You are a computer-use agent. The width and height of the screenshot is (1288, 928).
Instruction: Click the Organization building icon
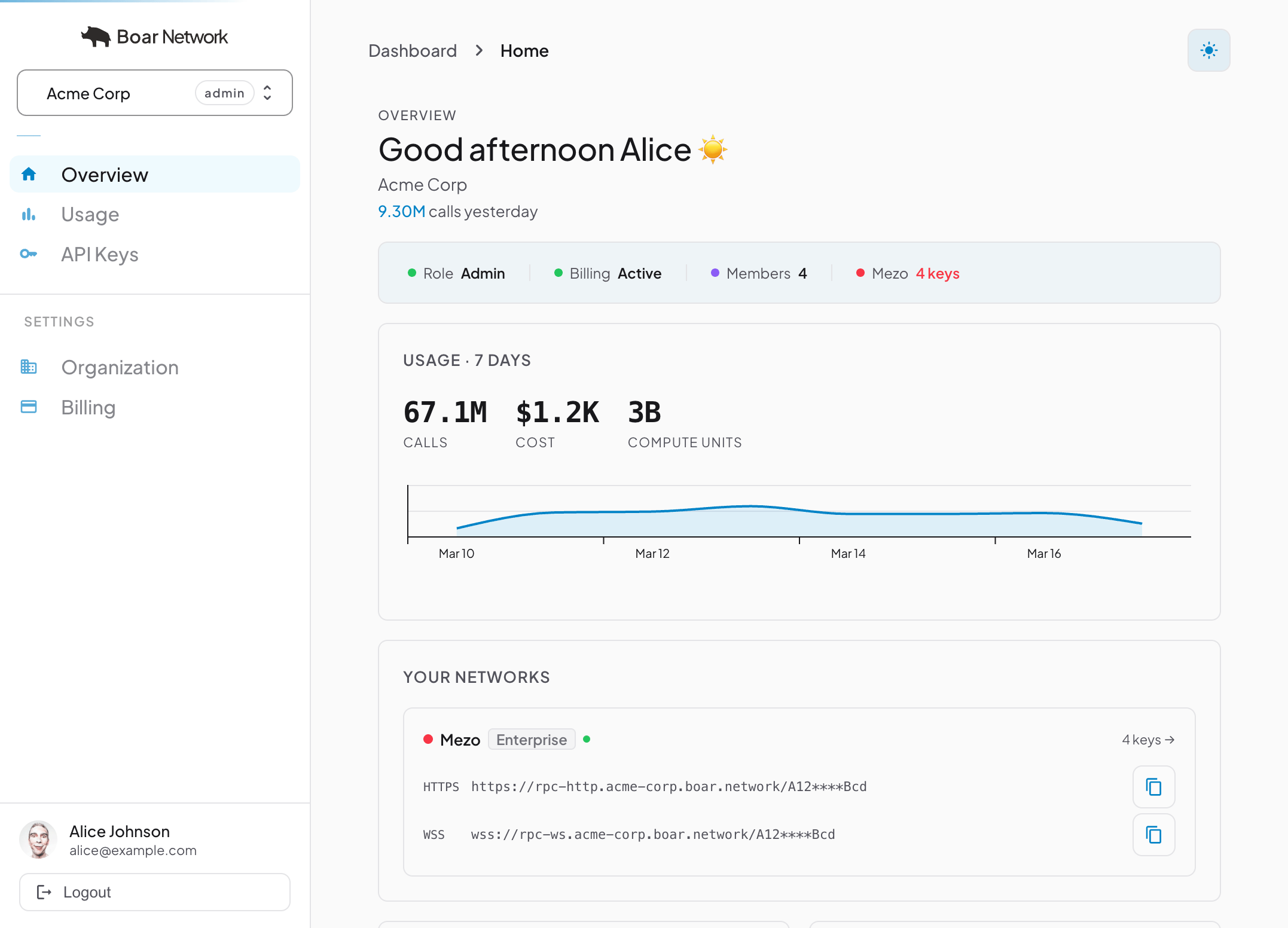(x=29, y=367)
